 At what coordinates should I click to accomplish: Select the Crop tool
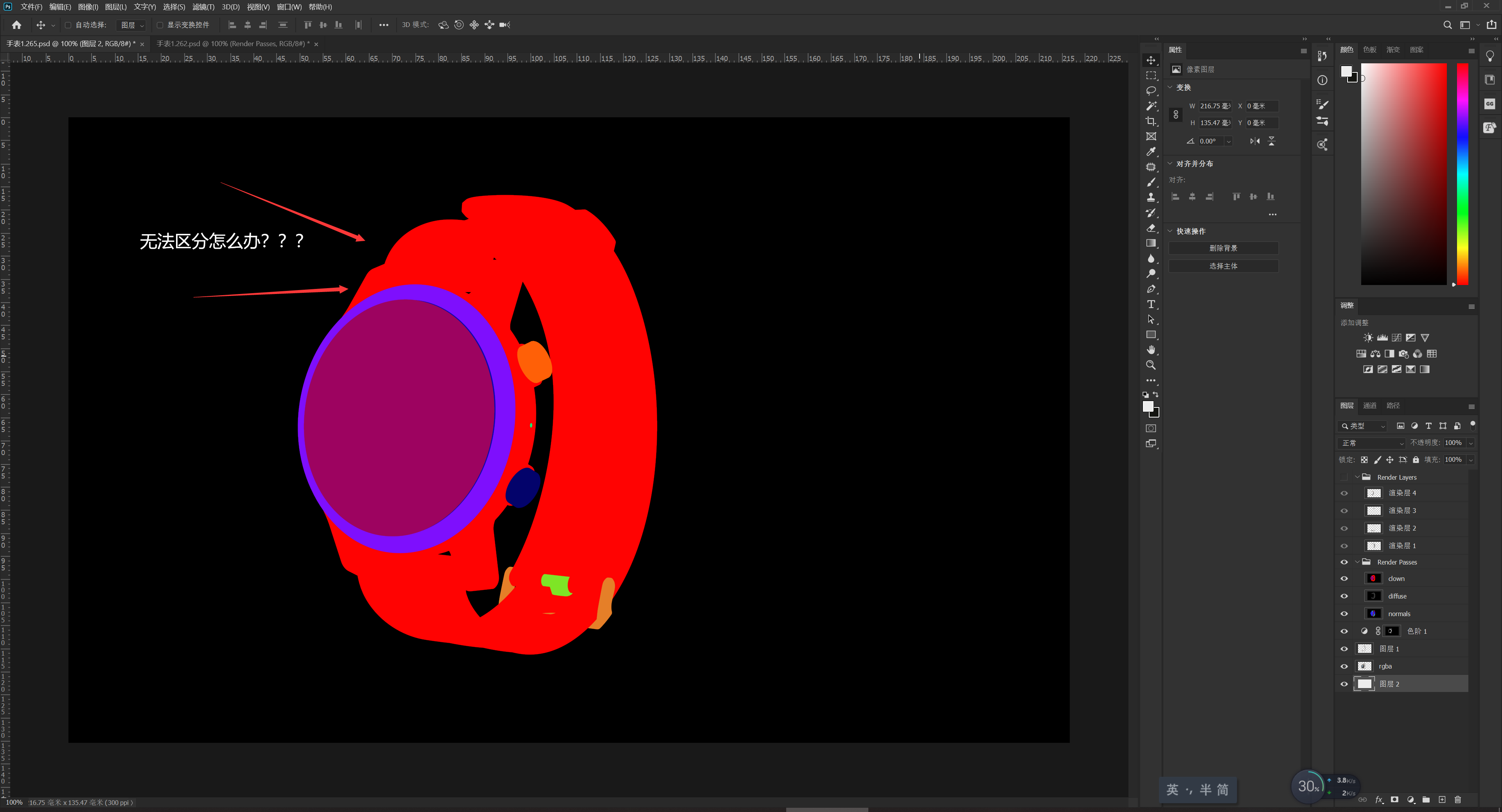coord(1150,121)
